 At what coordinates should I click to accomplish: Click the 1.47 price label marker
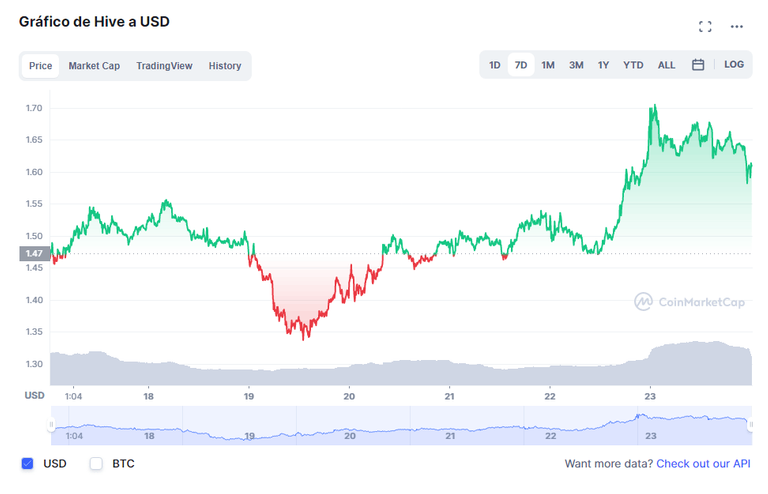pos(34,254)
